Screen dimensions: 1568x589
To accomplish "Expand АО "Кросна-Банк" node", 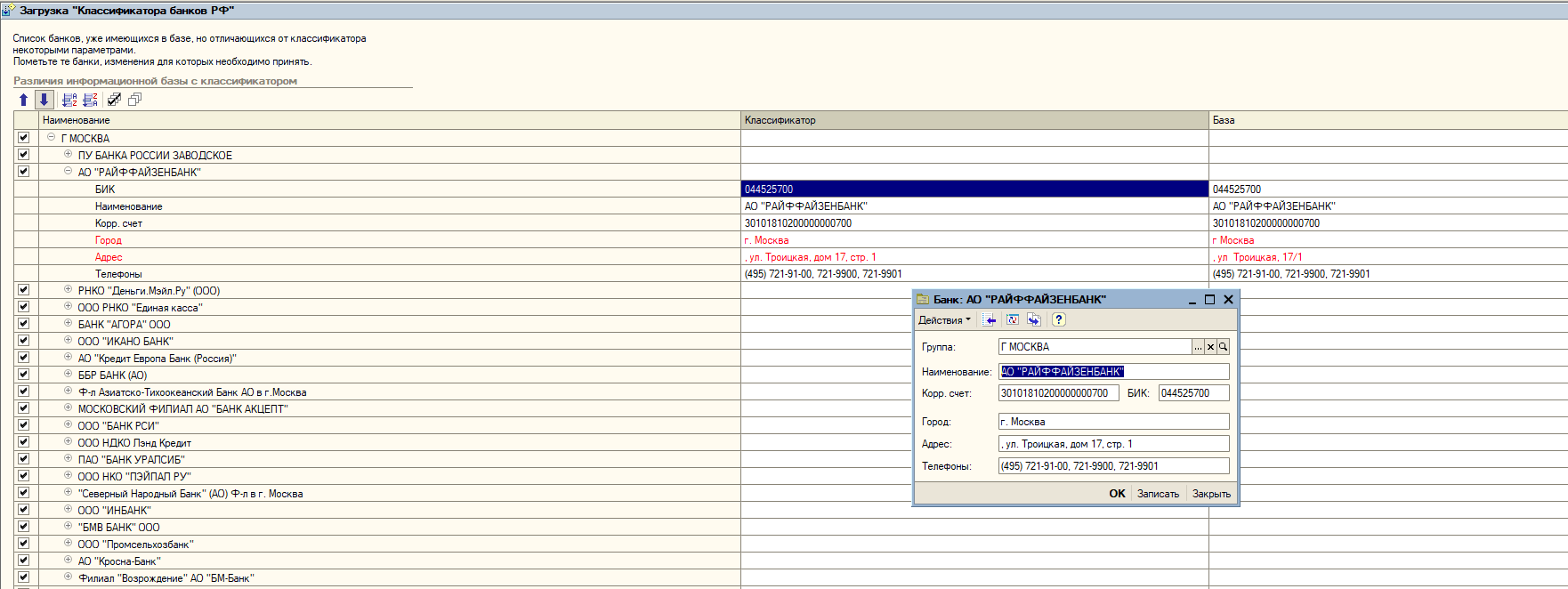I will (68, 560).
